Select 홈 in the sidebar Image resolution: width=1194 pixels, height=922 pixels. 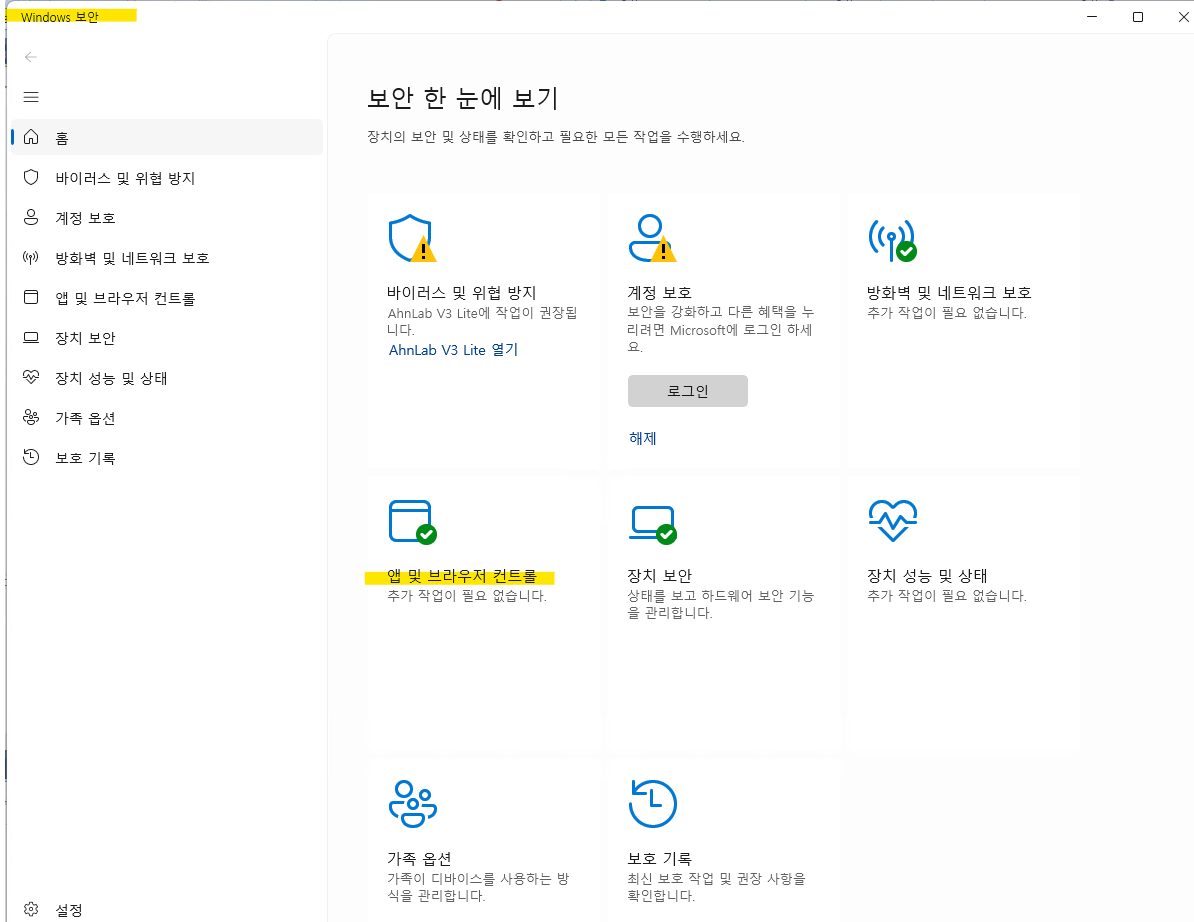62,138
